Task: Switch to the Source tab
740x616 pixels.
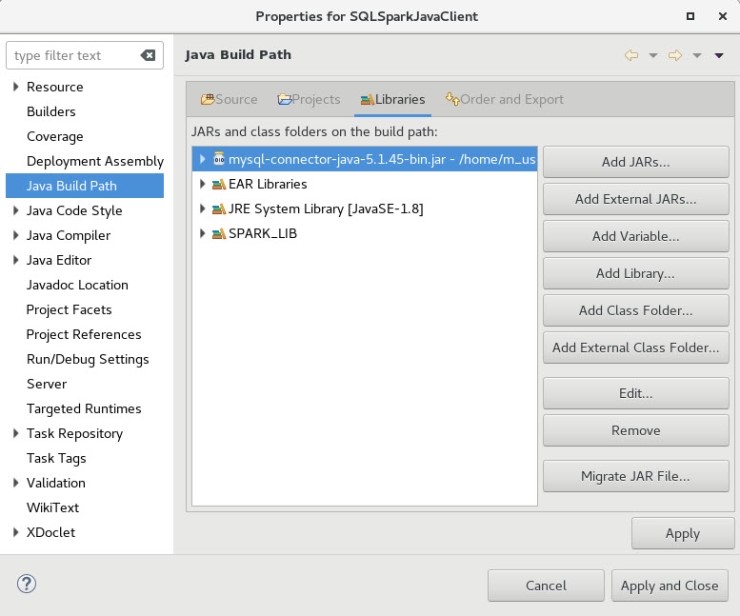Action: [x=229, y=100]
